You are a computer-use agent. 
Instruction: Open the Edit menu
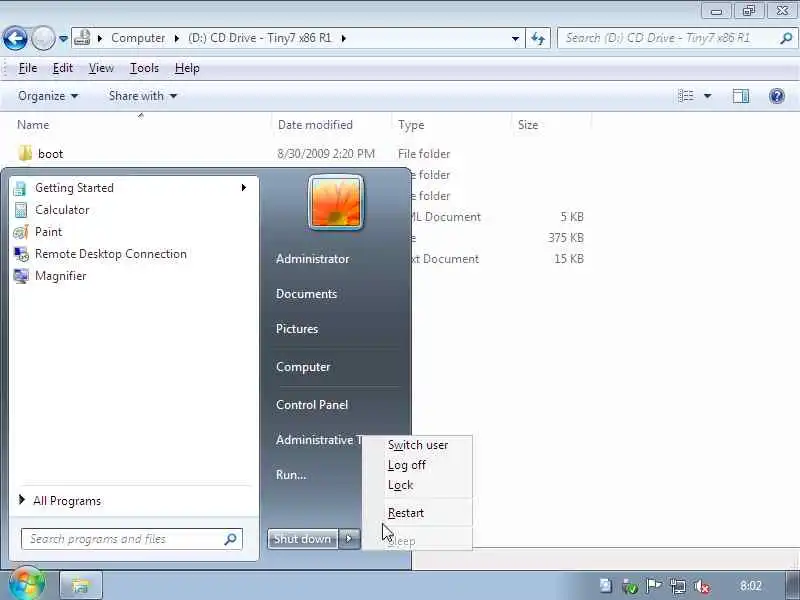pyautogui.click(x=63, y=68)
